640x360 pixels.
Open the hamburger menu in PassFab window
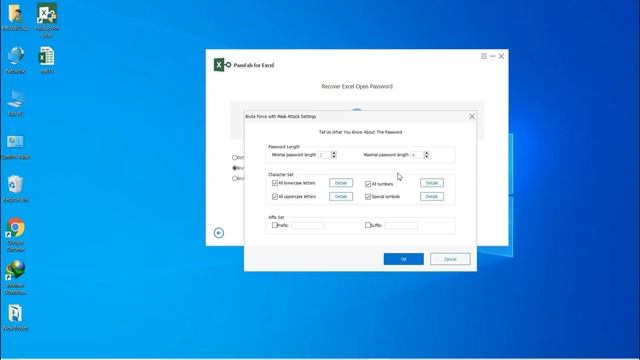point(484,56)
